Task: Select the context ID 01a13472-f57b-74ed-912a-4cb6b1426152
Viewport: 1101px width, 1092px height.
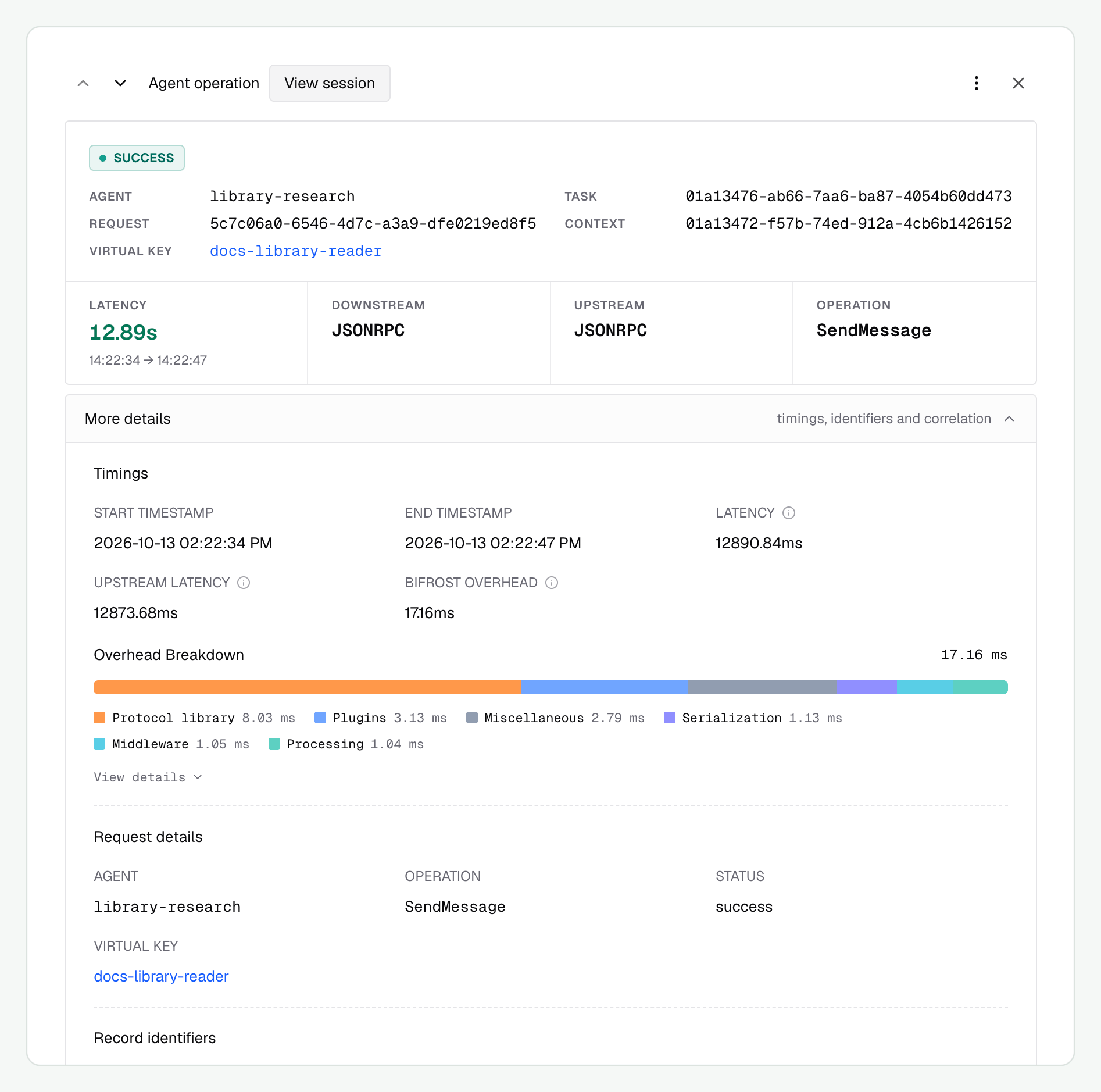Action: tap(849, 224)
